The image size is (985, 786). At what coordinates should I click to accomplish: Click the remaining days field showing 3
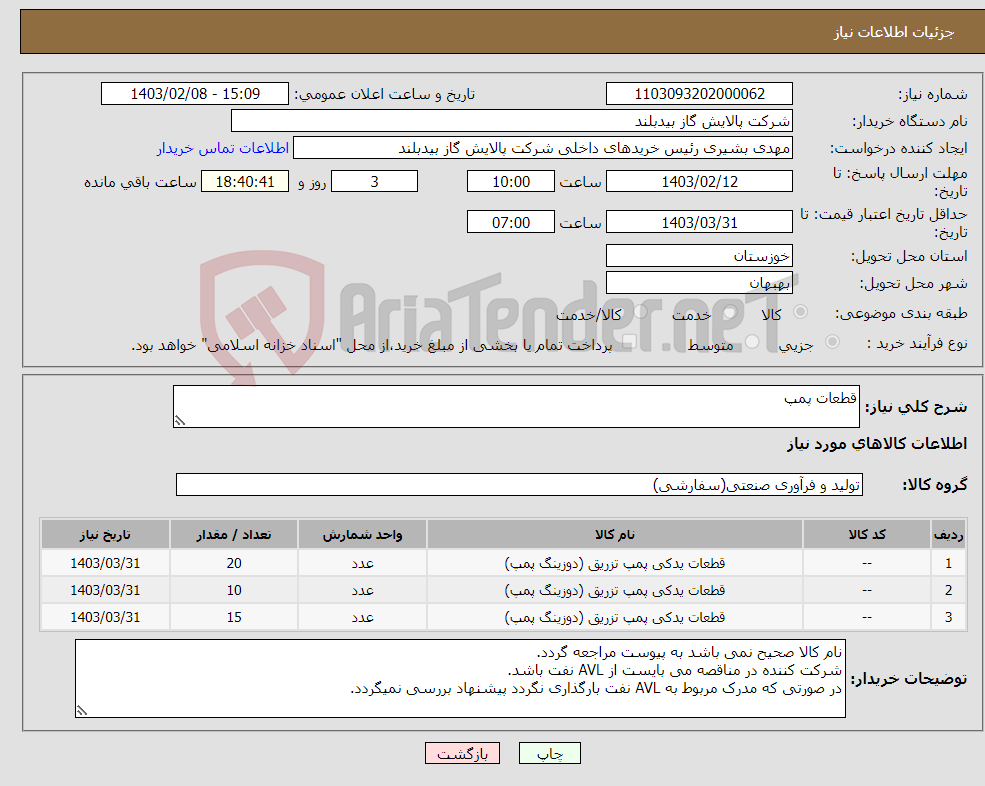pos(374,182)
